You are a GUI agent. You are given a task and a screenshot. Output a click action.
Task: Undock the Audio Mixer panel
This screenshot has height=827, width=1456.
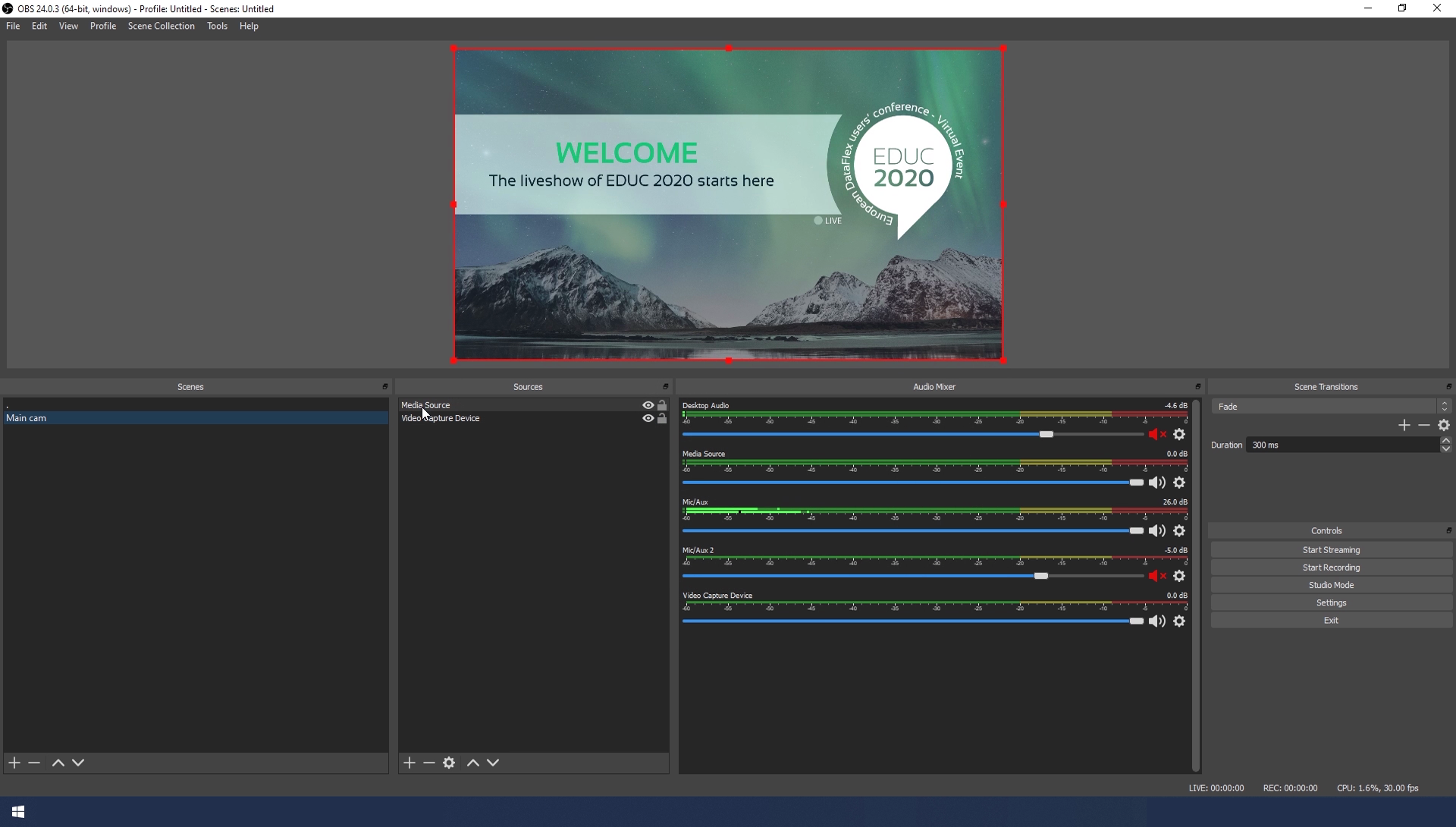coord(1197,387)
